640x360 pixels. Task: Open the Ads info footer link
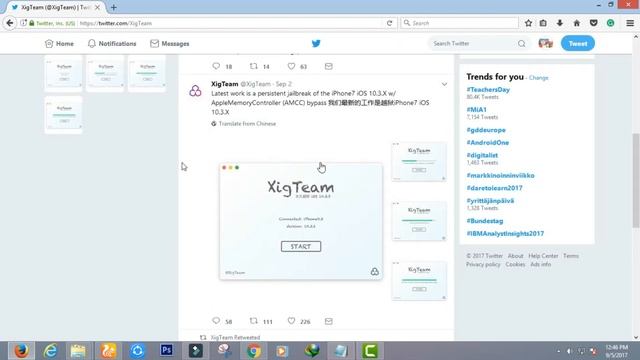coord(540,264)
